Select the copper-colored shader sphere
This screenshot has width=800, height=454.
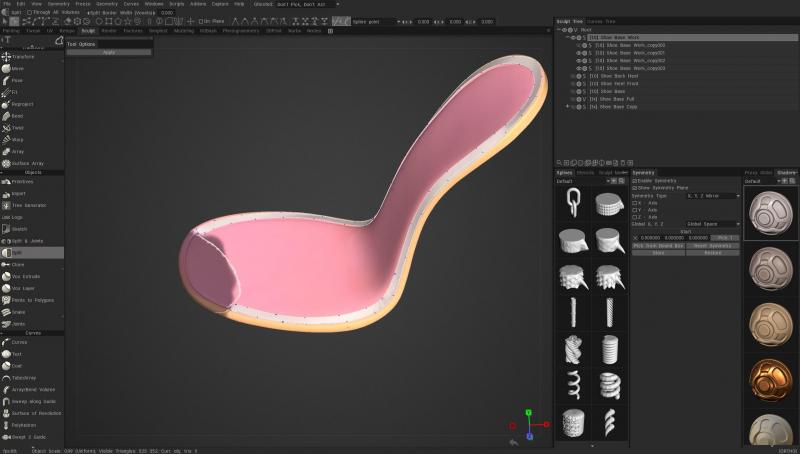point(771,377)
